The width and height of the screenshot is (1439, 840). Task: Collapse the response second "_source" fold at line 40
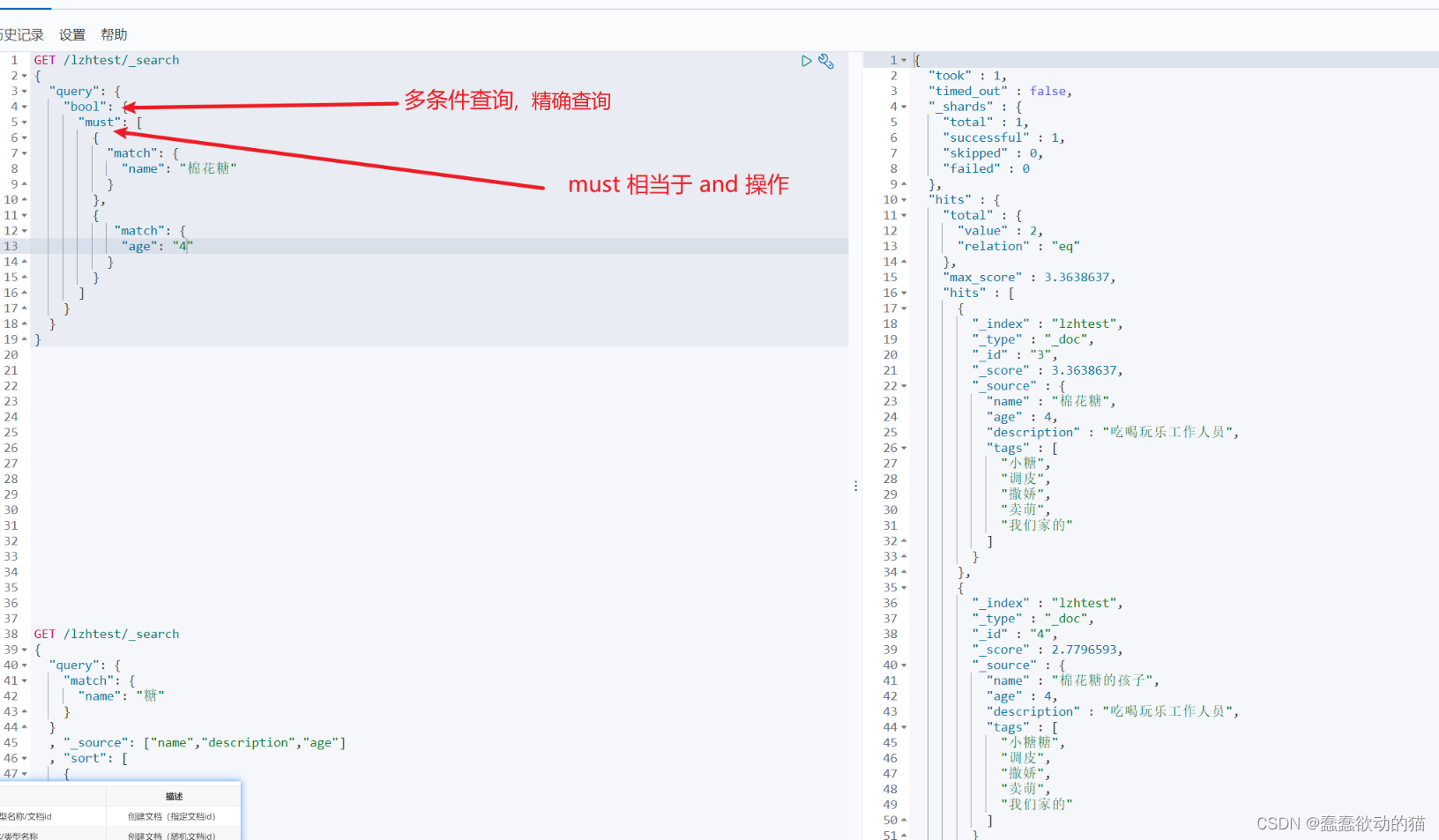pos(904,665)
